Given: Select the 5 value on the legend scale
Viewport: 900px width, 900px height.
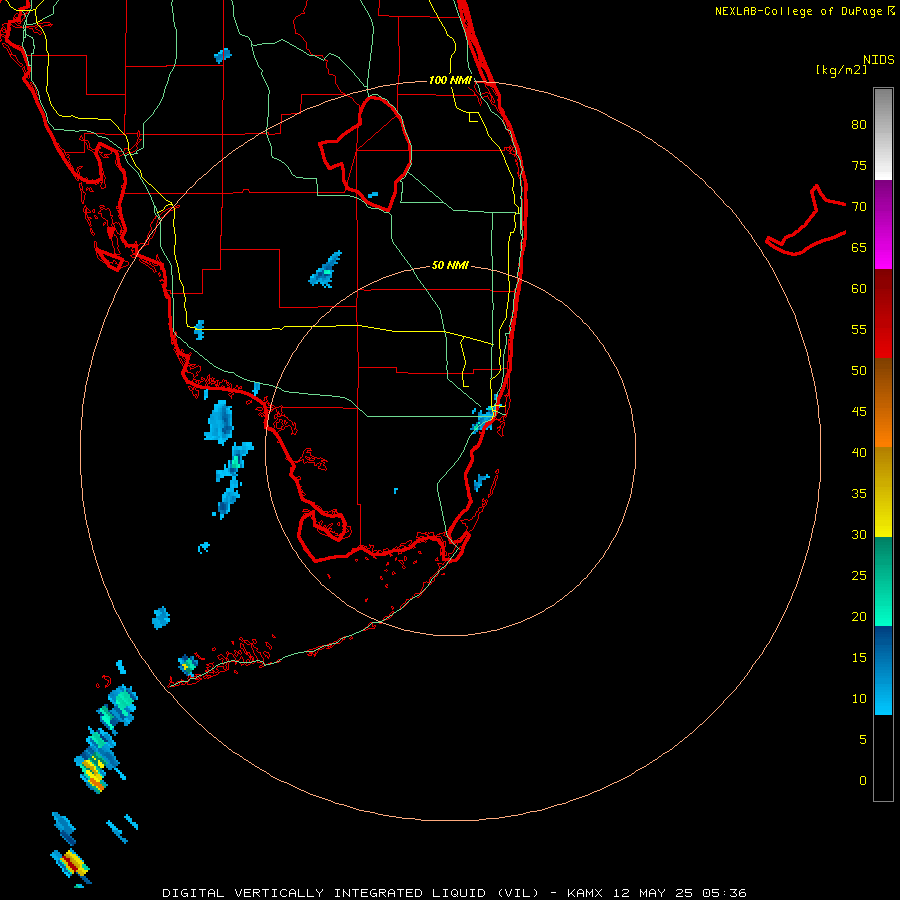Looking at the screenshot, I should pyautogui.click(x=863, y=739).
